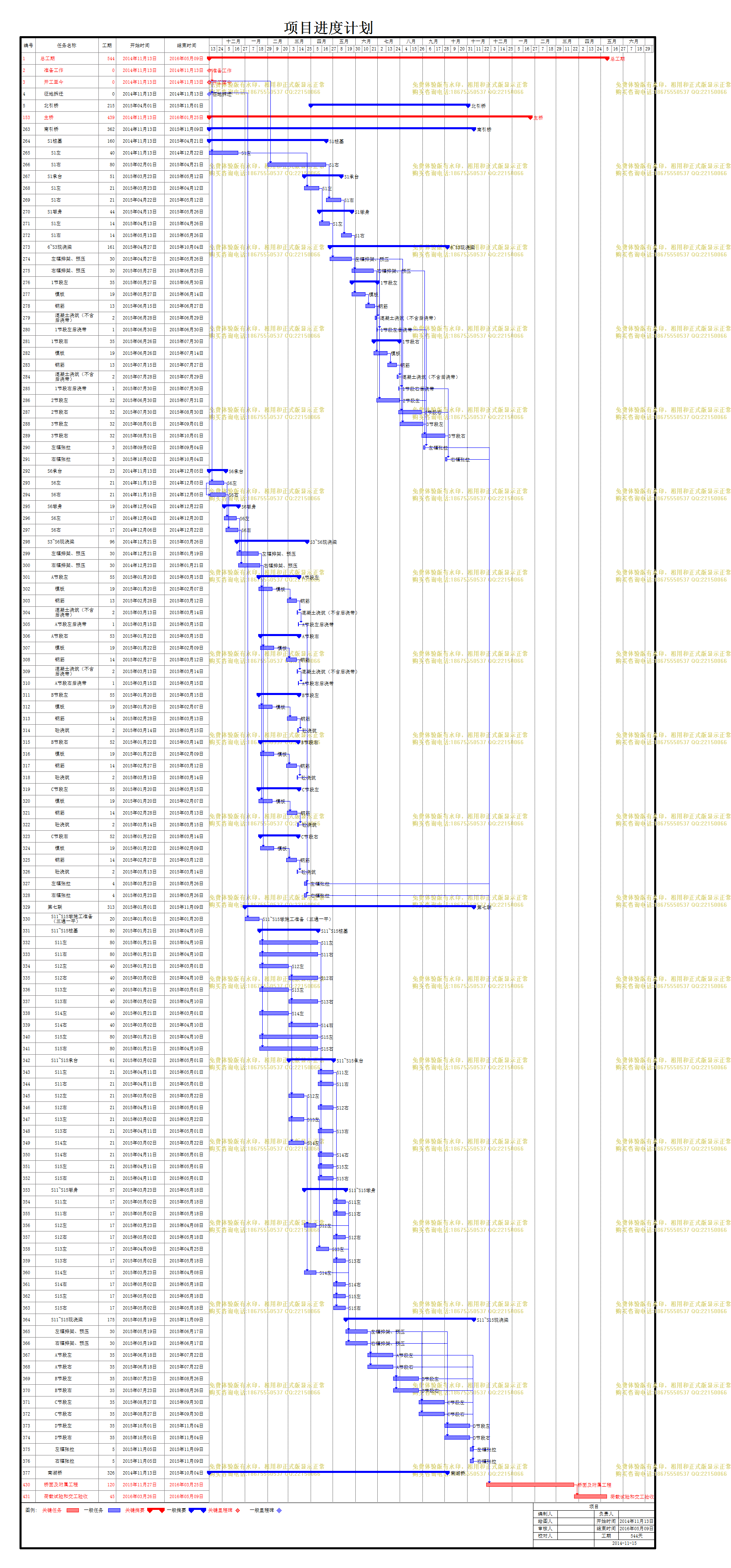Select the S1承台 task name in row 267
This screenshot has height=1568, width=731.
pos(55,176)
